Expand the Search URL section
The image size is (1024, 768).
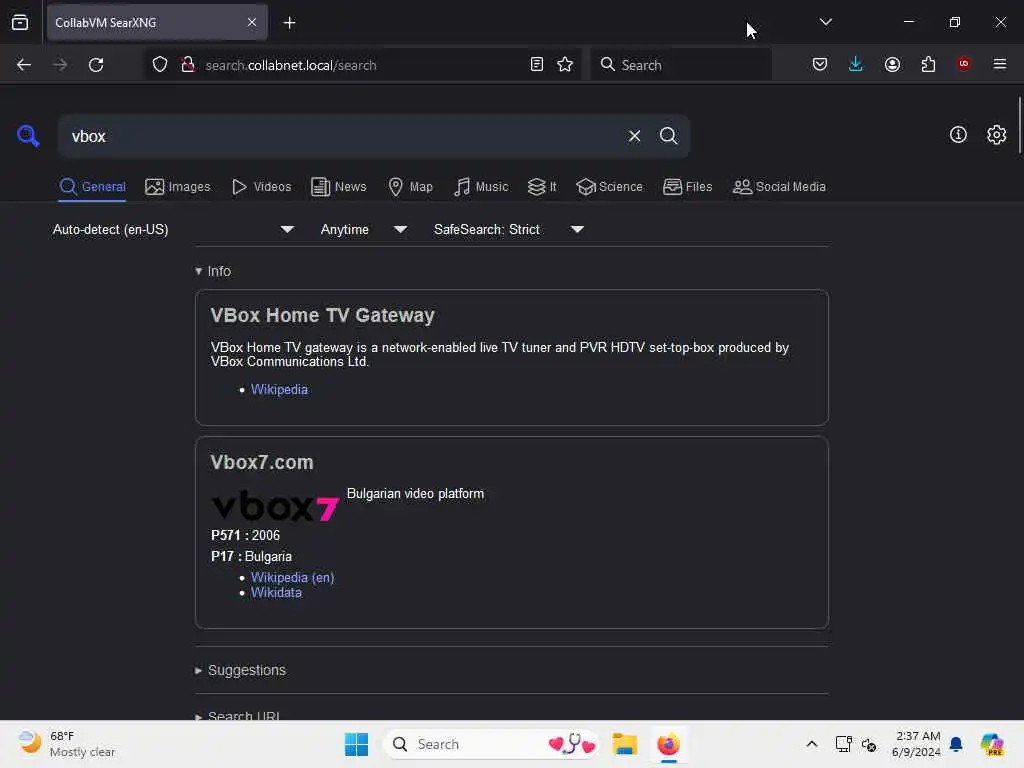[x=238, y=716]
